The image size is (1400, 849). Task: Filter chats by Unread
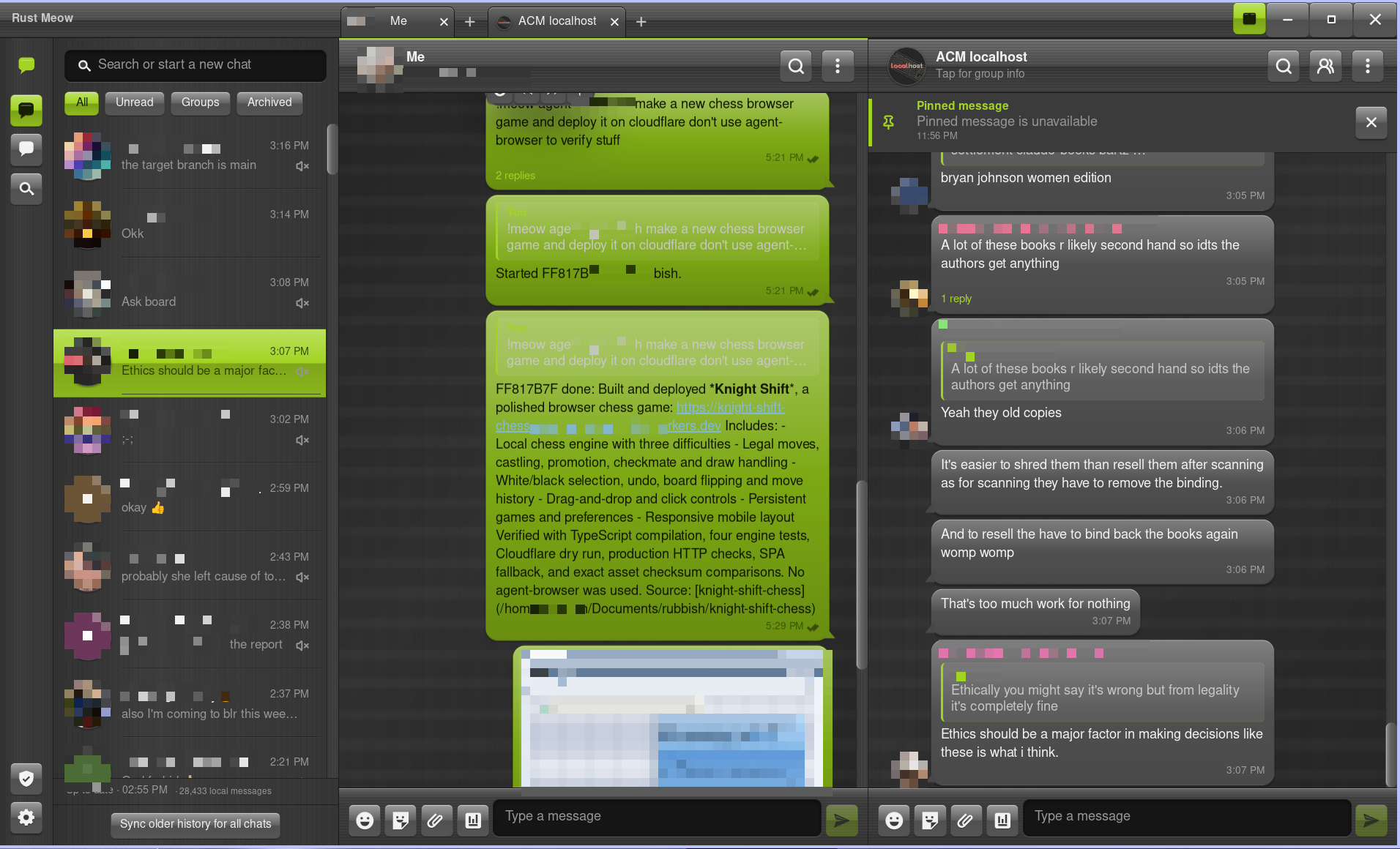click(x=135, y=102)
